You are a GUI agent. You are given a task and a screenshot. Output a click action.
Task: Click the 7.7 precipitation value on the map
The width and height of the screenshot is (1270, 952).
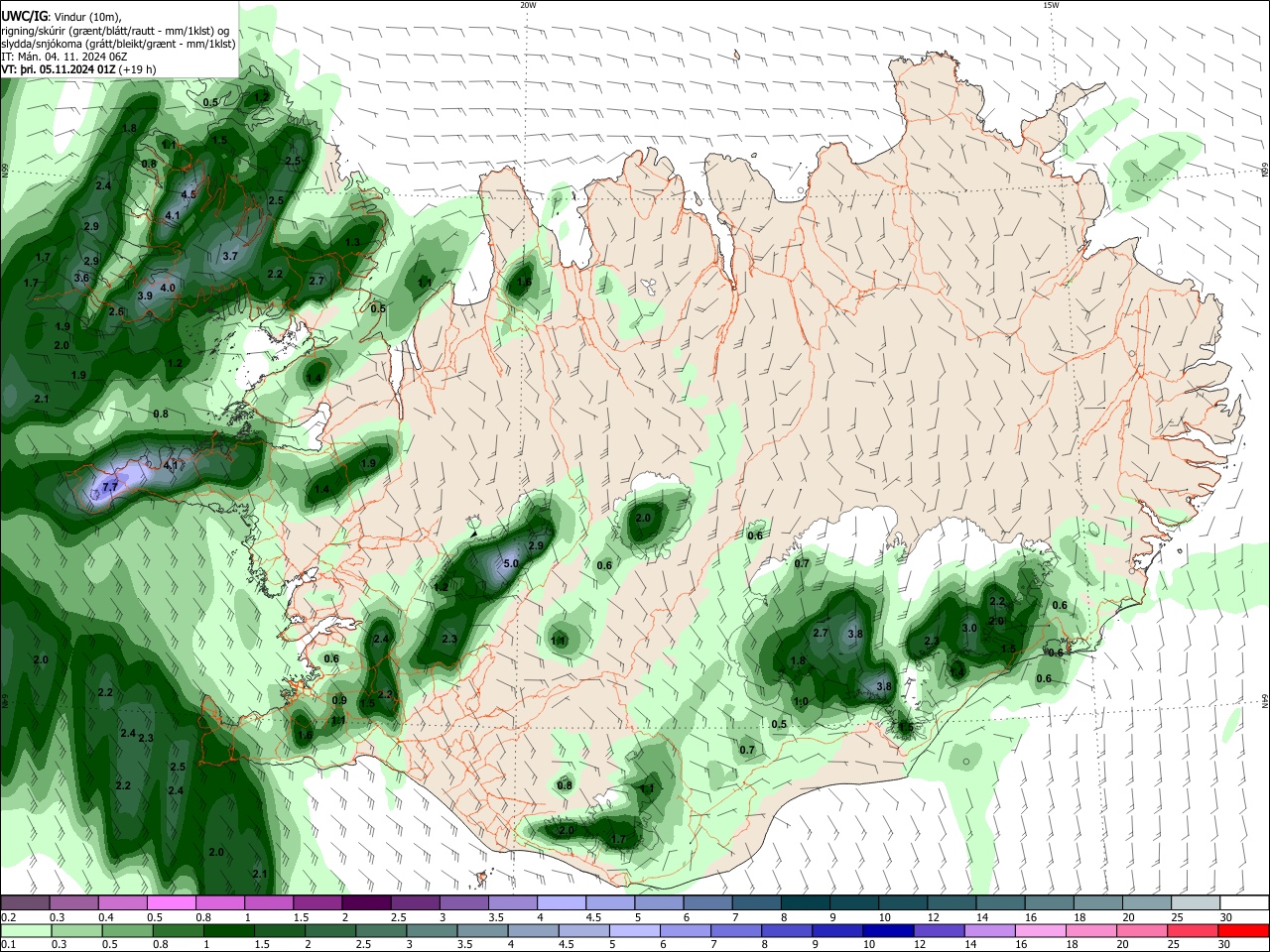(110, 487)
